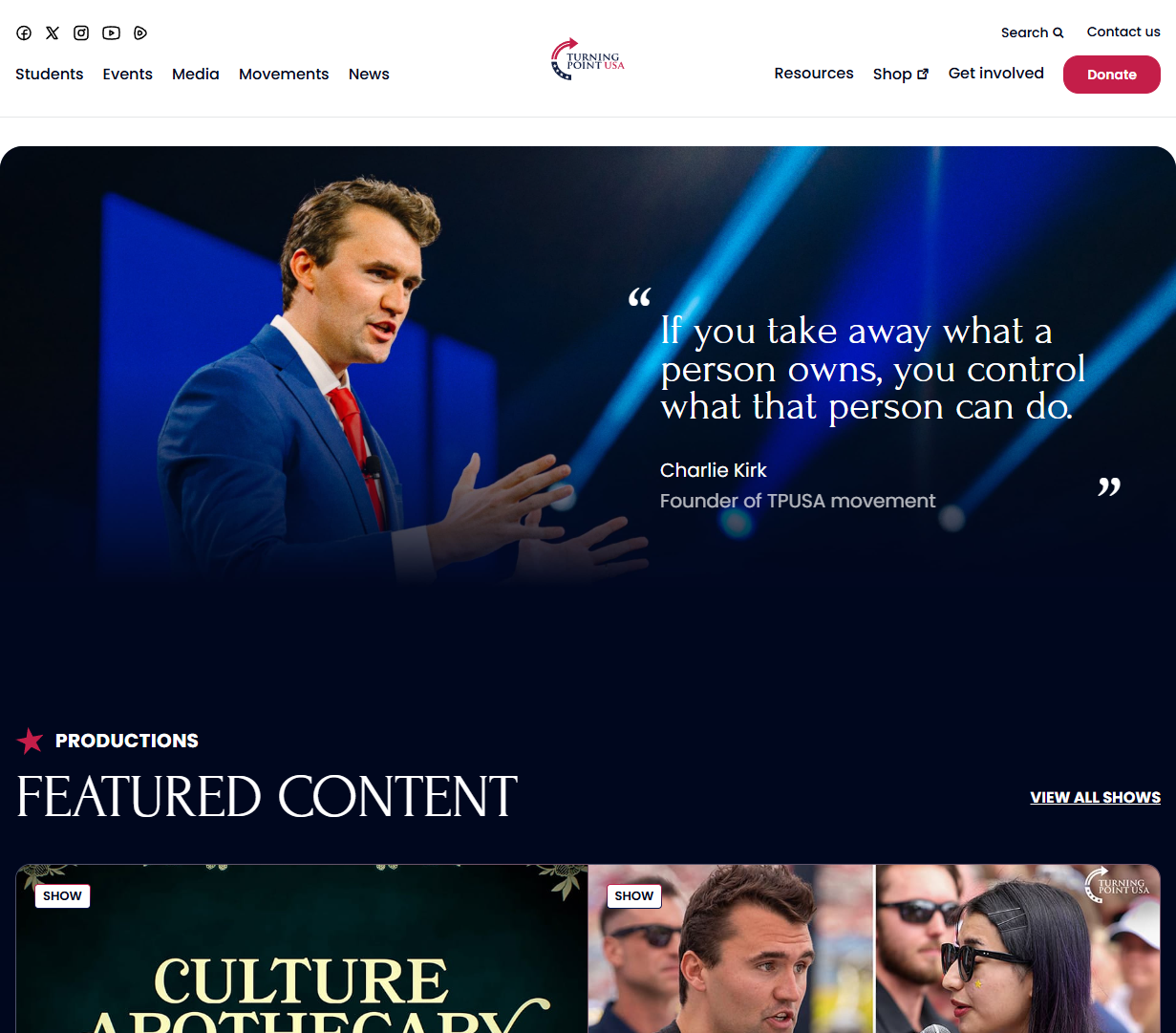Click the SHOW badge on the second card
This screenshot has width=1176, height=1033.
tap(634, 895)
